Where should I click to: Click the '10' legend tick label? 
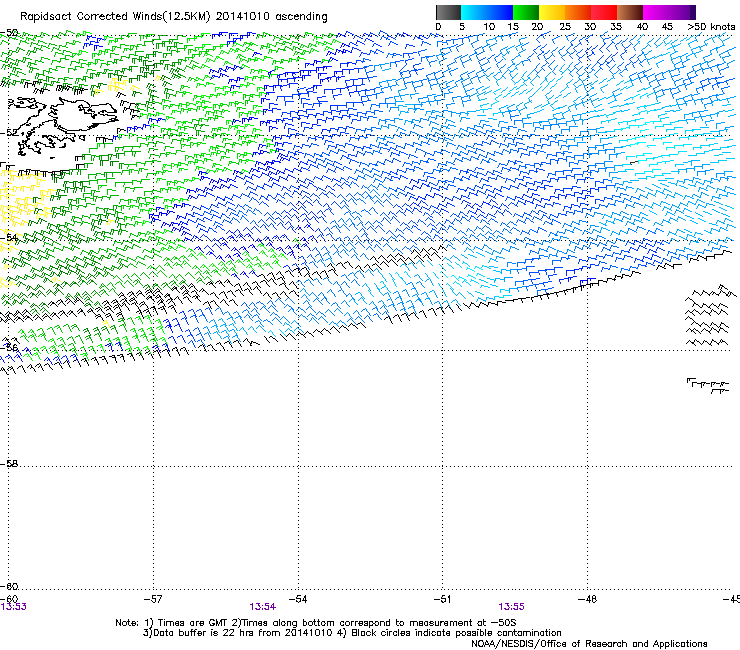point(489,27)
